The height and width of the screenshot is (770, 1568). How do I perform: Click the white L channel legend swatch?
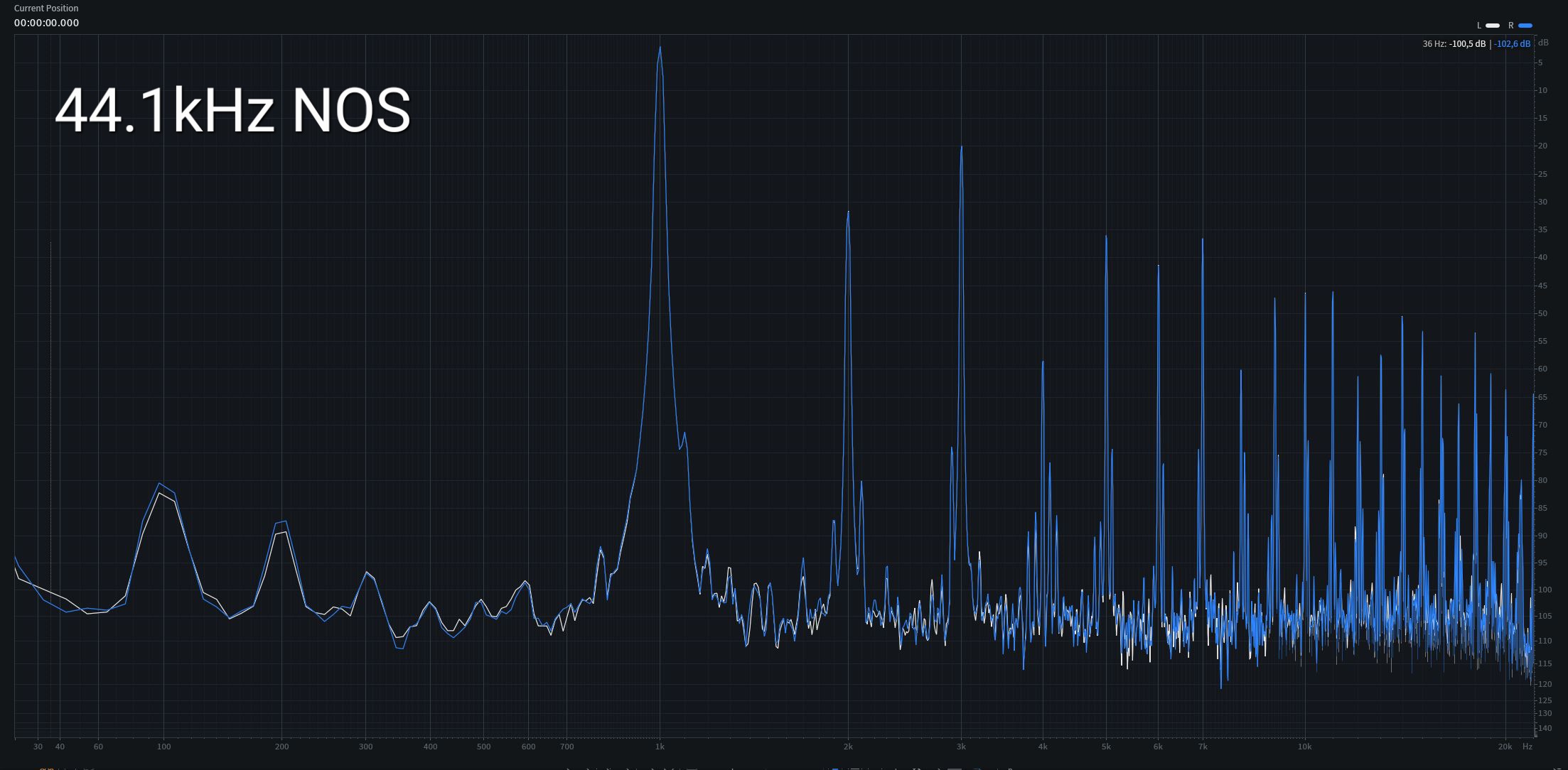point(1493,26)
